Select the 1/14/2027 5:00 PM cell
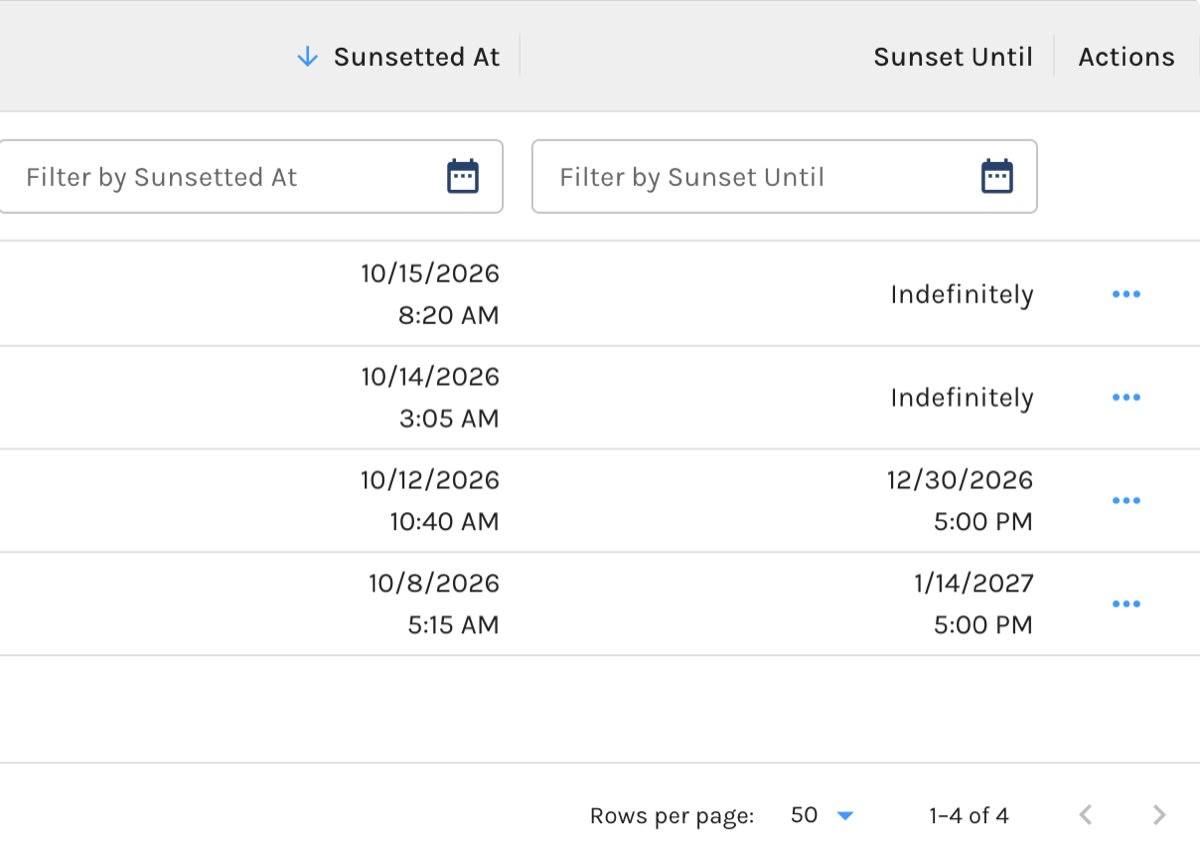1200x868 pixels. point(973,604)
